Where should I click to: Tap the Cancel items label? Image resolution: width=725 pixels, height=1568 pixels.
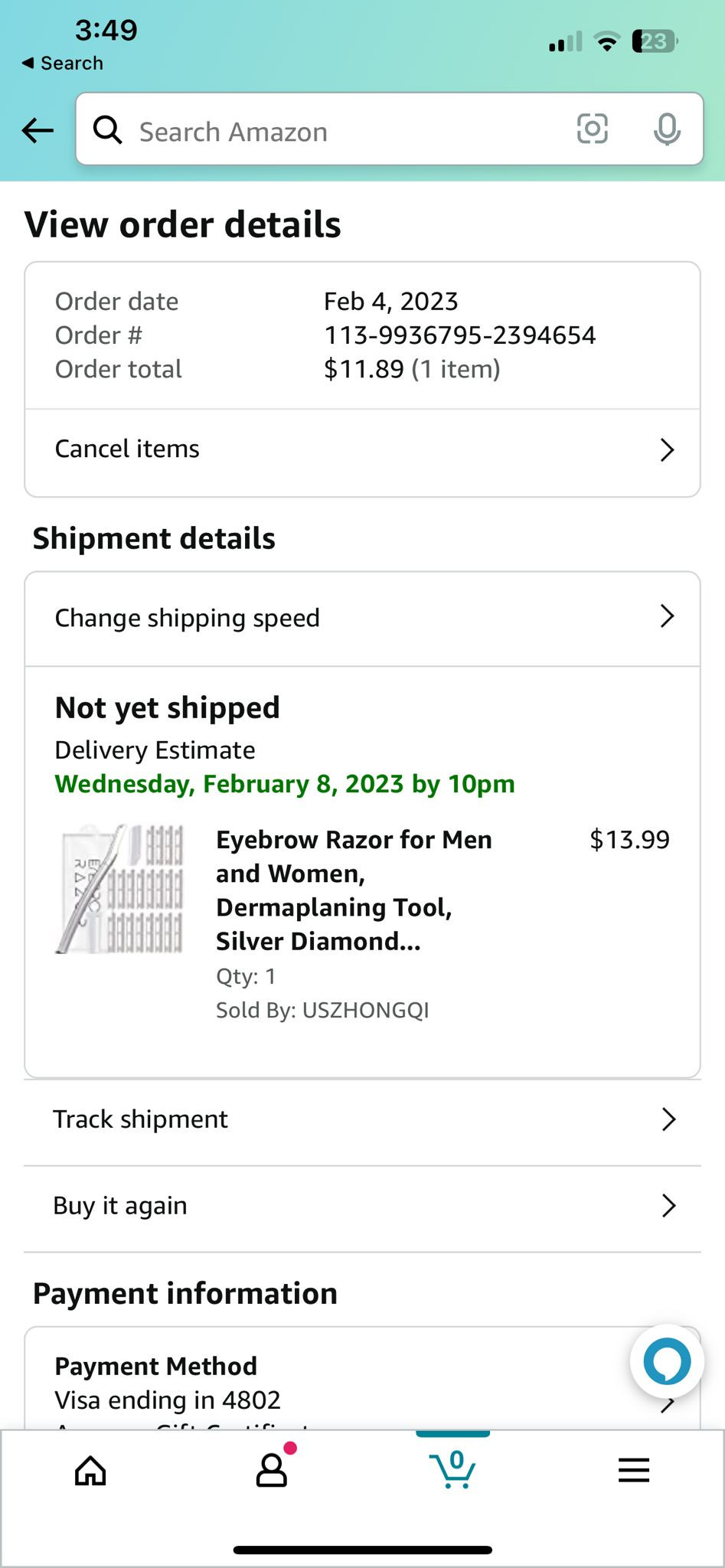pyautogui.click(x=127, y=449)
